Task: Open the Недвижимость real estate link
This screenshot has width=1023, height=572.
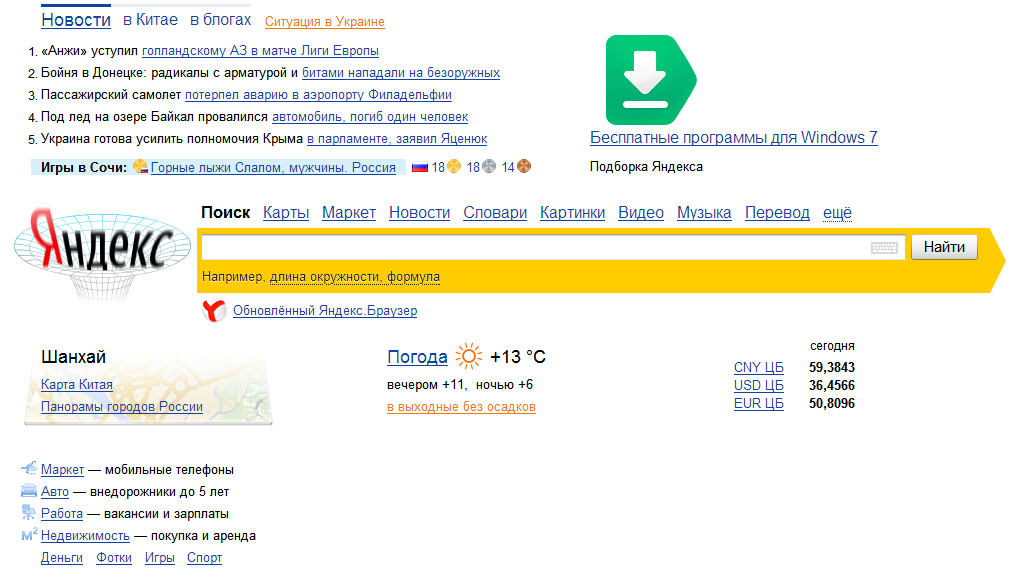Action: tap(85, 535)
